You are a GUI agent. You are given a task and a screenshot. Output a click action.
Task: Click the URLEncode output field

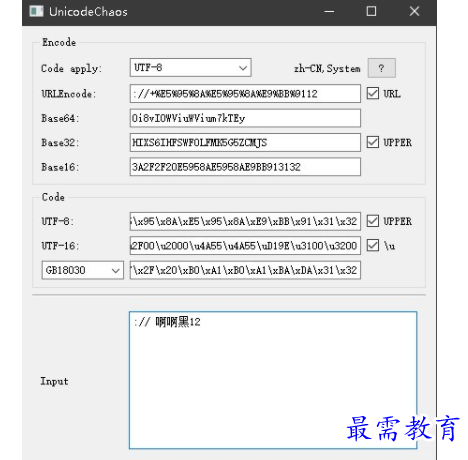tap(245, 94)
